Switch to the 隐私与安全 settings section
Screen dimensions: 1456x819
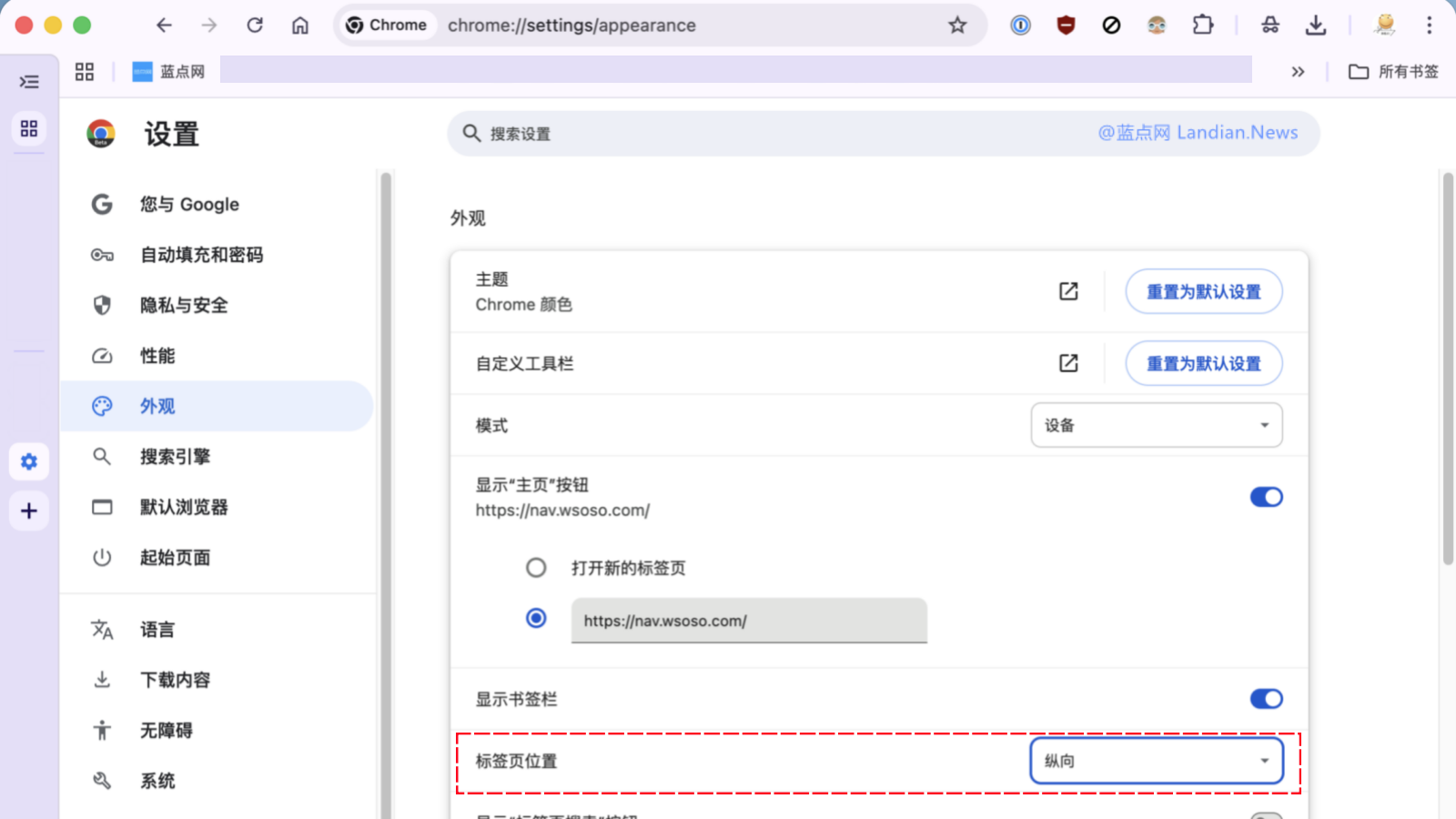[x=183, y=305]
